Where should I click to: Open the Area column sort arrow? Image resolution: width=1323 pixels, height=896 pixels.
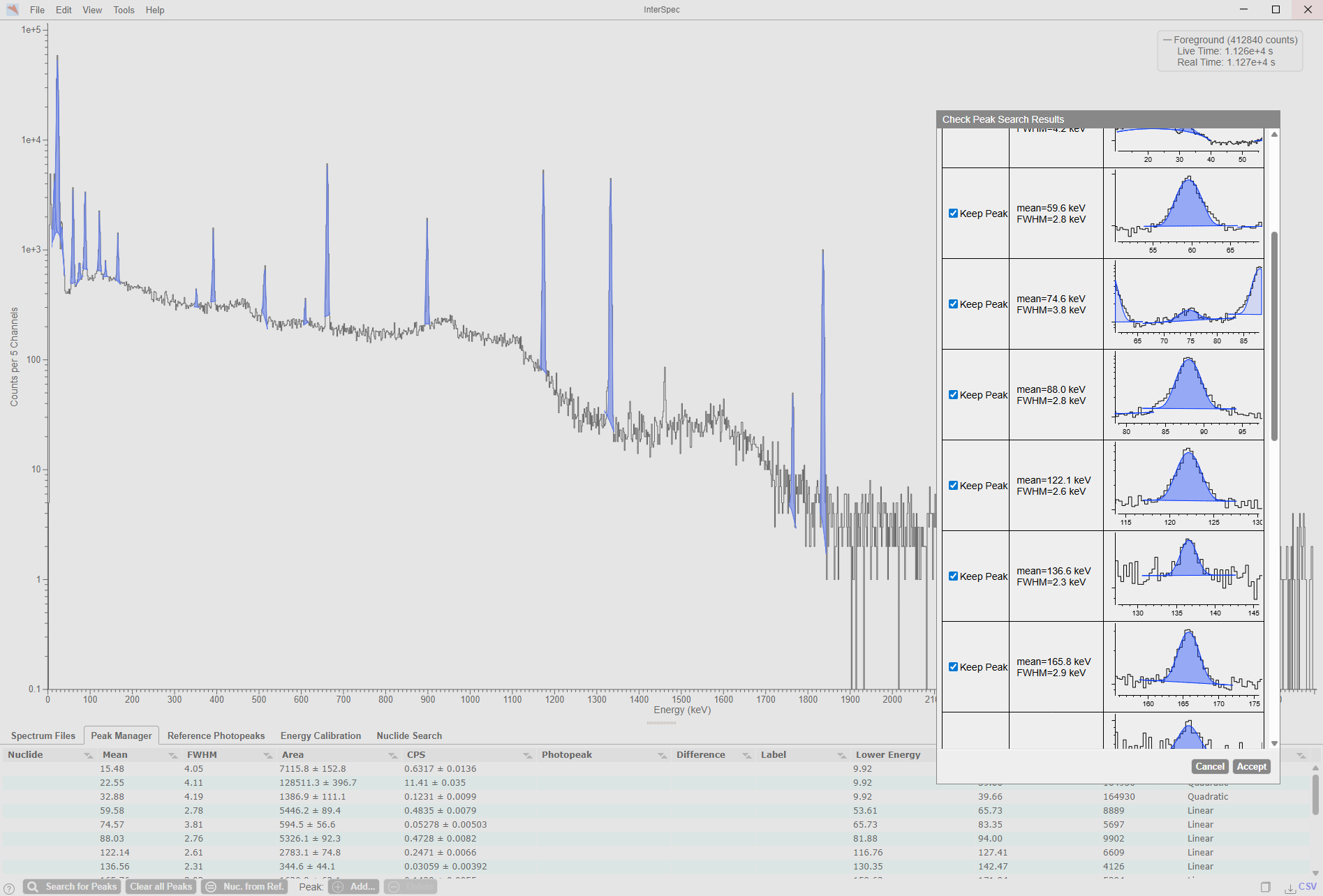coord(392,755)
